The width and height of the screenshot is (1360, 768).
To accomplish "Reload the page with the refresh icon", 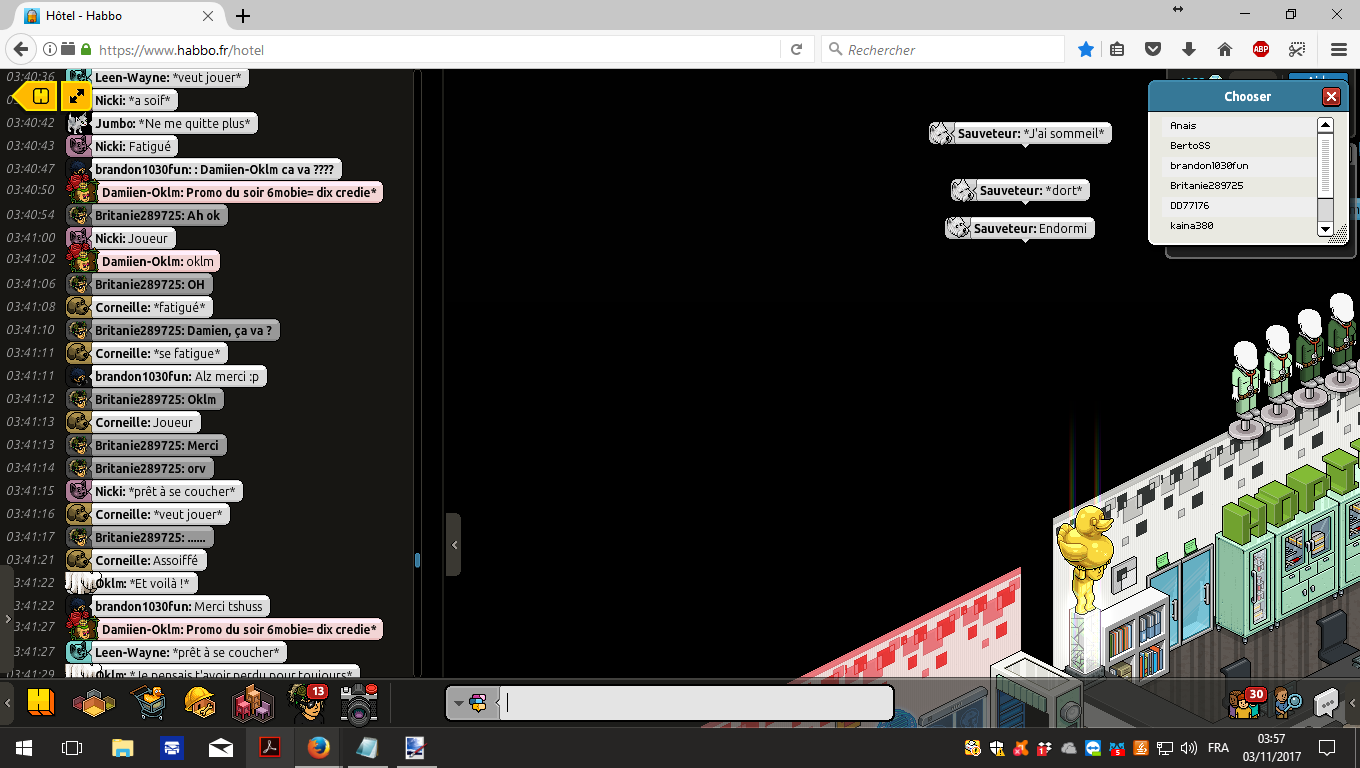I will click(797, 49).
